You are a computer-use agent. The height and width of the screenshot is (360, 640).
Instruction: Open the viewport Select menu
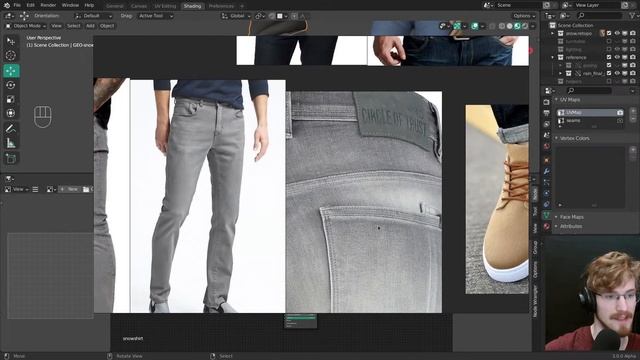coord(73,26)
